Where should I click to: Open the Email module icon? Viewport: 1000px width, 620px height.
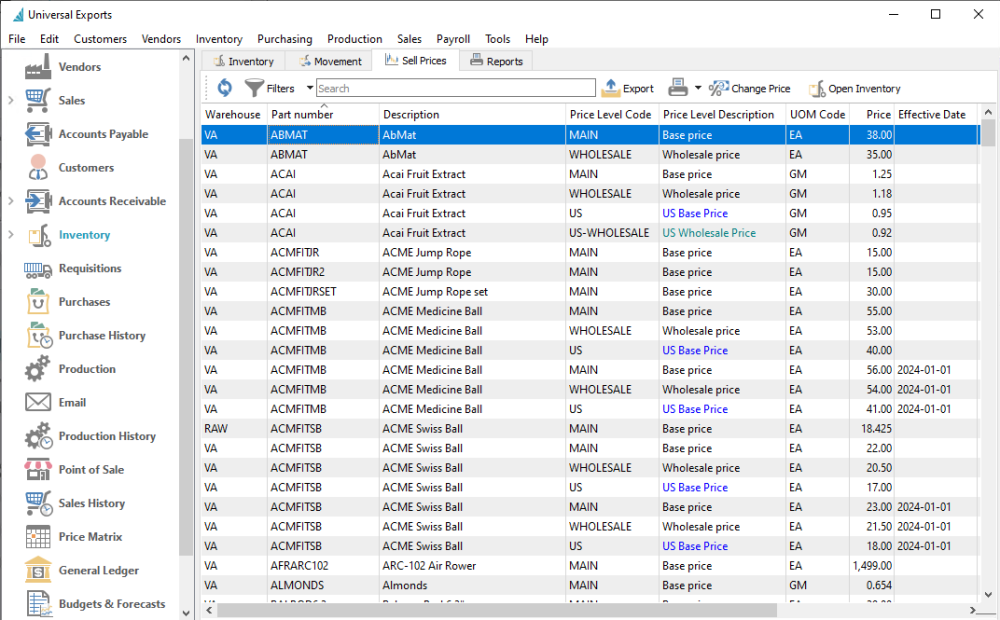[38, 403]
